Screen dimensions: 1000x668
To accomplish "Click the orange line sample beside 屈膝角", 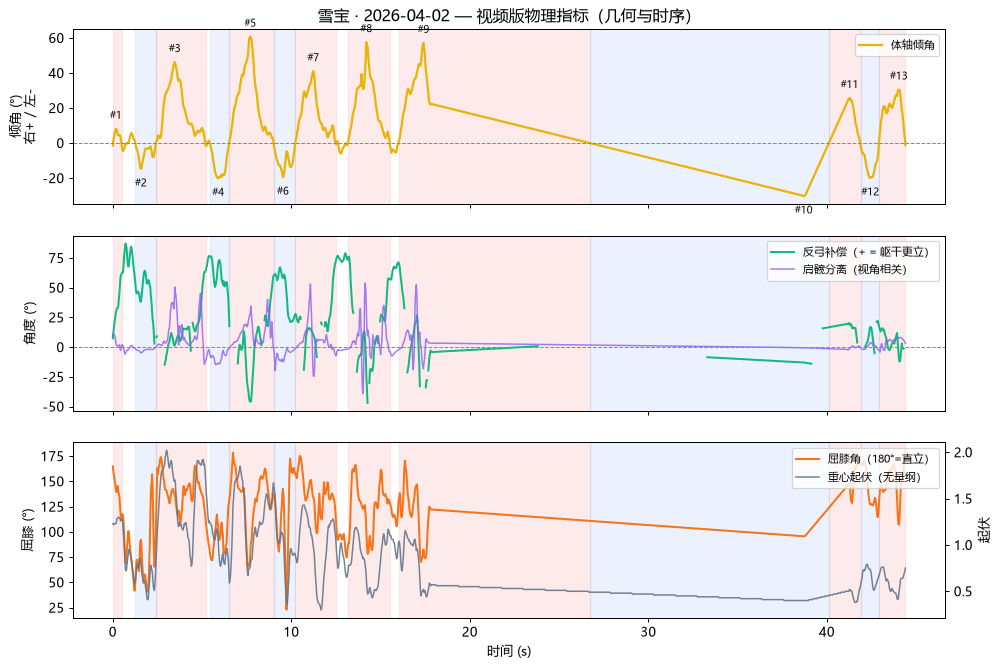I will point(808,459).
